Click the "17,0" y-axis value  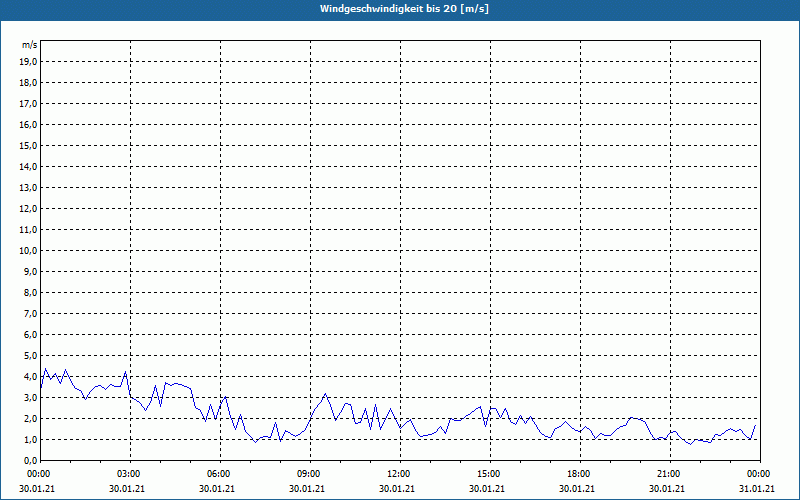tap(28, 104)
